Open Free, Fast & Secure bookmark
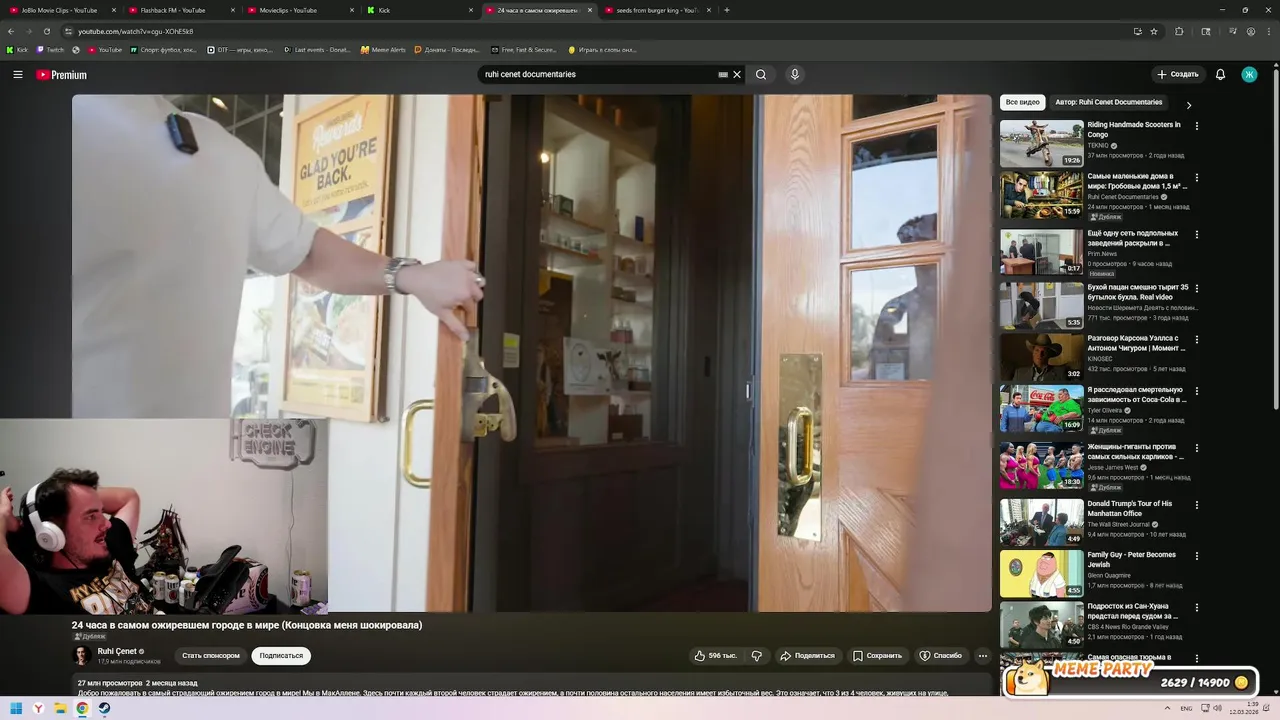This screenshot has width=1280, height=720. point(524,50)
